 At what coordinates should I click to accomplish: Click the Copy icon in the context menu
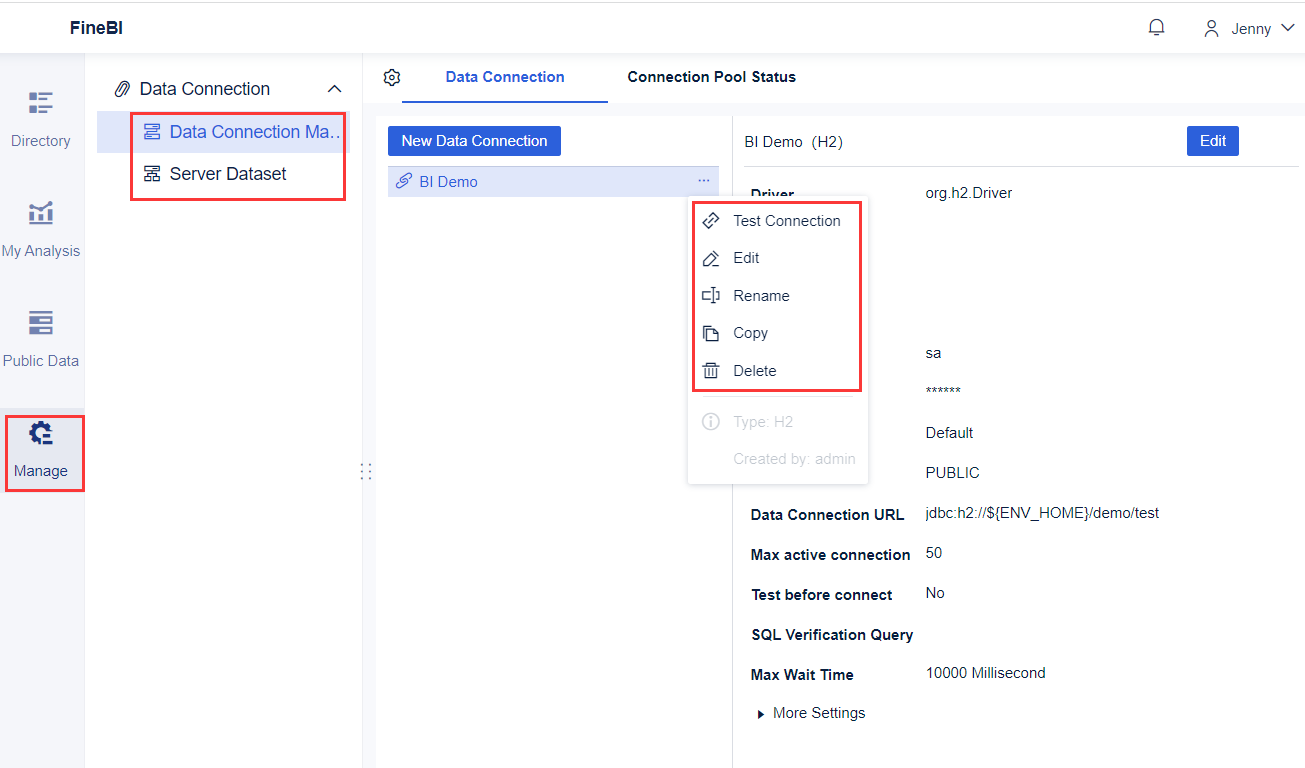coord(710,332)
